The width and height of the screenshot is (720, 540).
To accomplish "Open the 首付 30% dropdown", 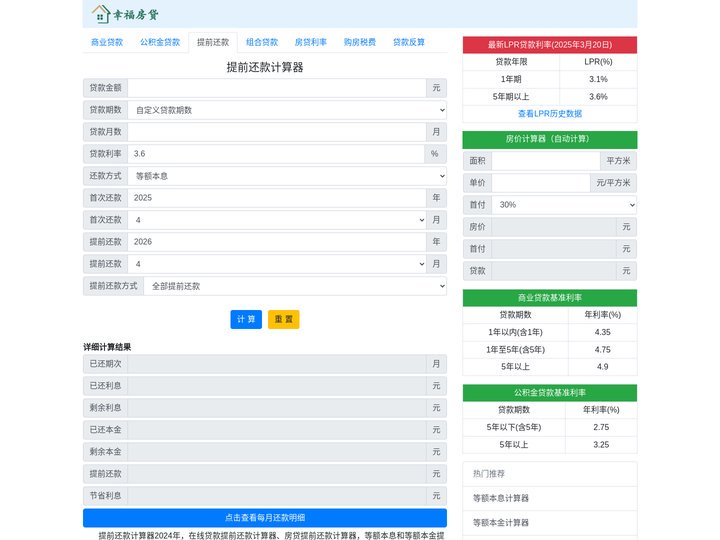I will coord(564,205).
